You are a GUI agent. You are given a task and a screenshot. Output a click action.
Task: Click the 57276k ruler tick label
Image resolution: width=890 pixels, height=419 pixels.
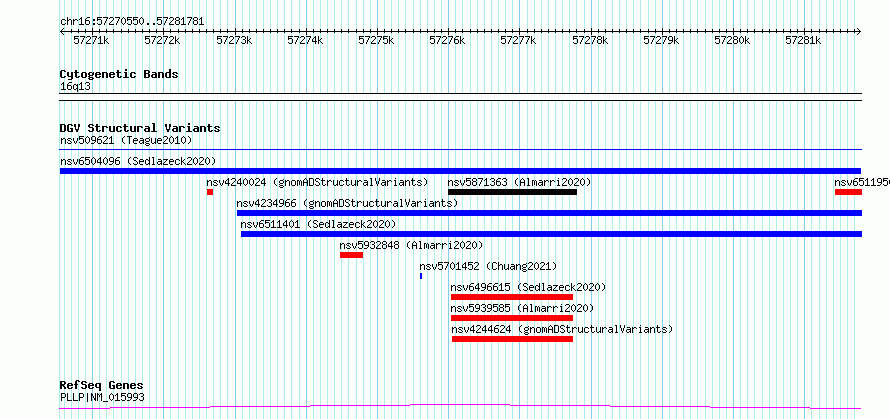[x=447, y=40]
